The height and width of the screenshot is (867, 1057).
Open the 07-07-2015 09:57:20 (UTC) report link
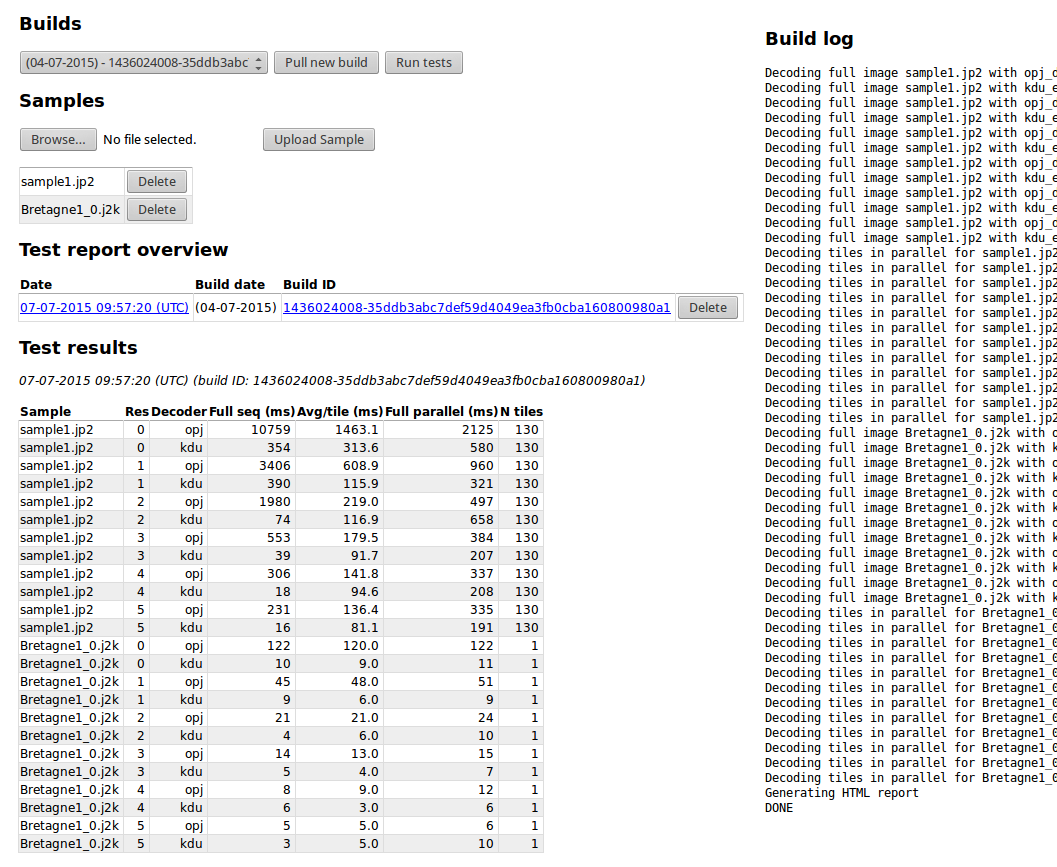point(104,307)
